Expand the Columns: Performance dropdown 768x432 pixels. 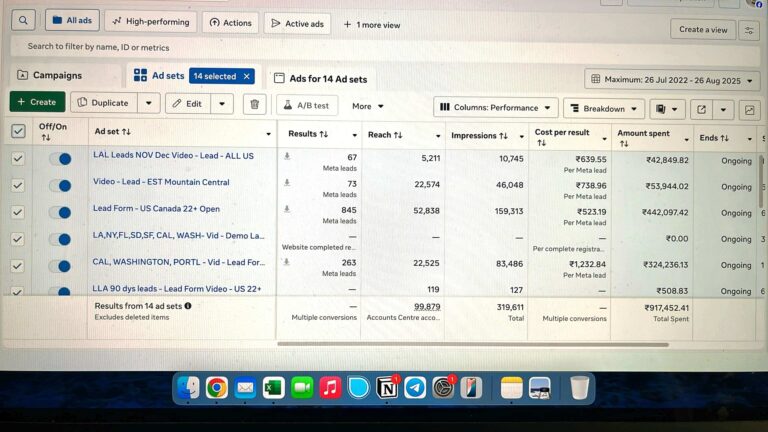[x=495, y=107]
